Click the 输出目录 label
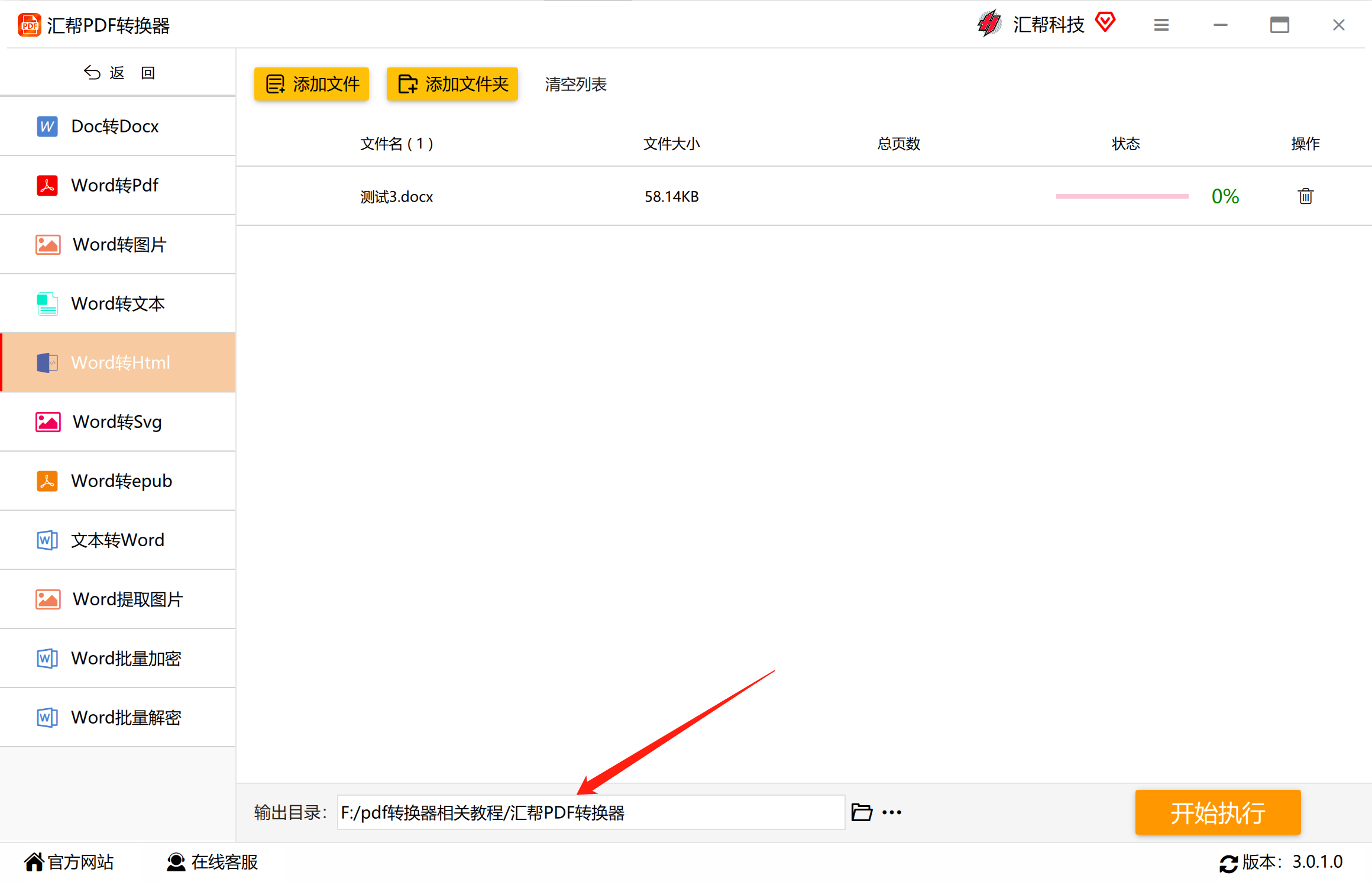This screenshot has height=882, width=1372. [x=290, y=812]
